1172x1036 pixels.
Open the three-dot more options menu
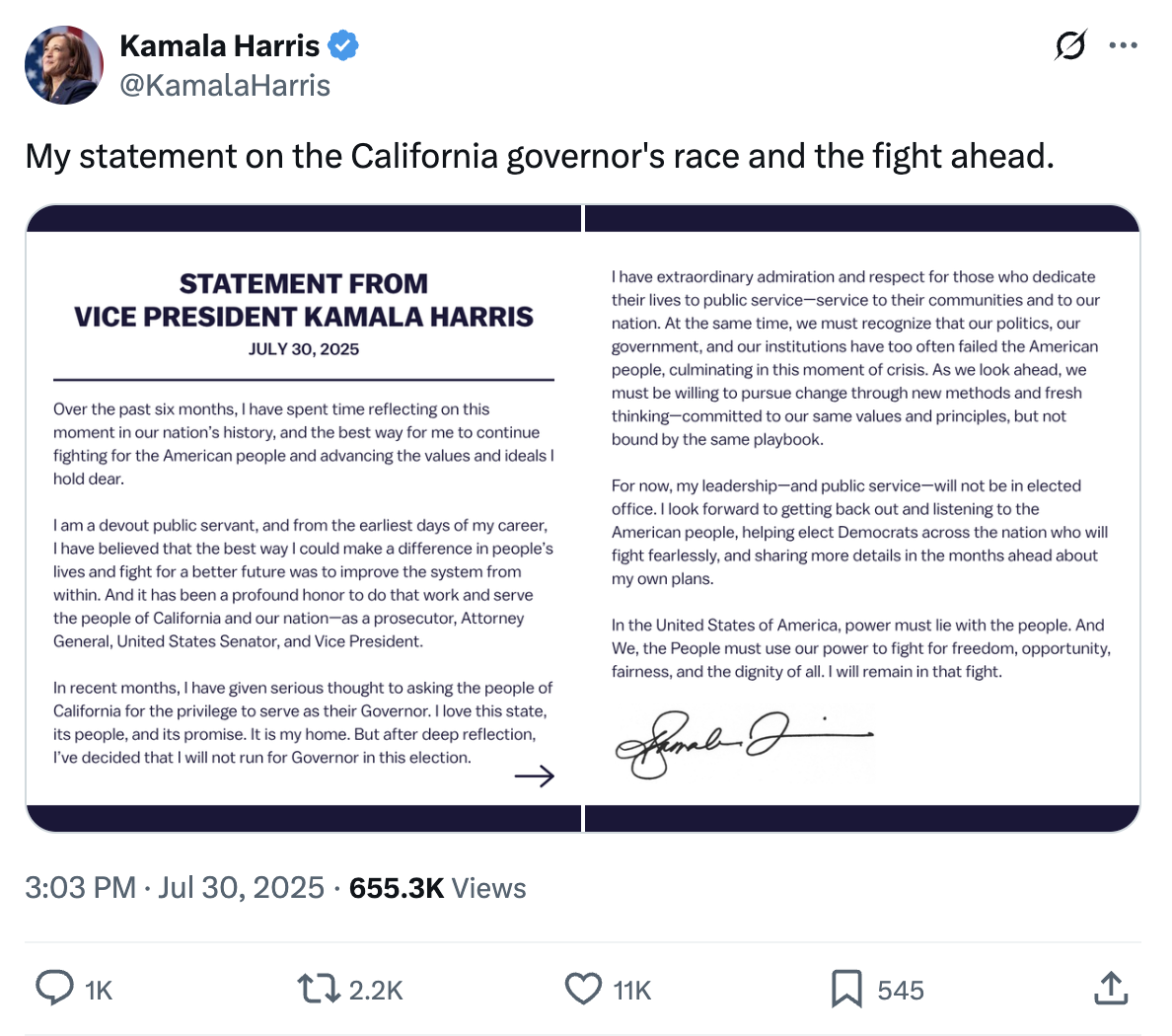pyautogui.click(x=1123, y=45)
